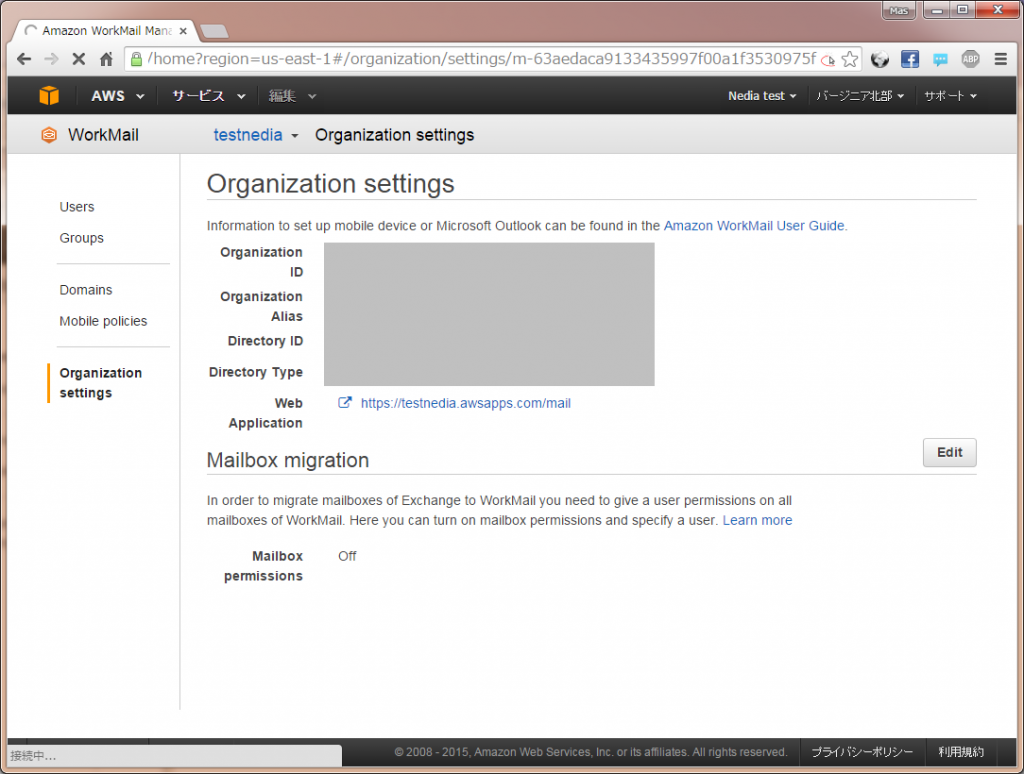Click the Organization settings breadcrumb text
Image resolution: width=1024 pixels, height=774 pixels.
pyautogui.click(x=394, y=135)
